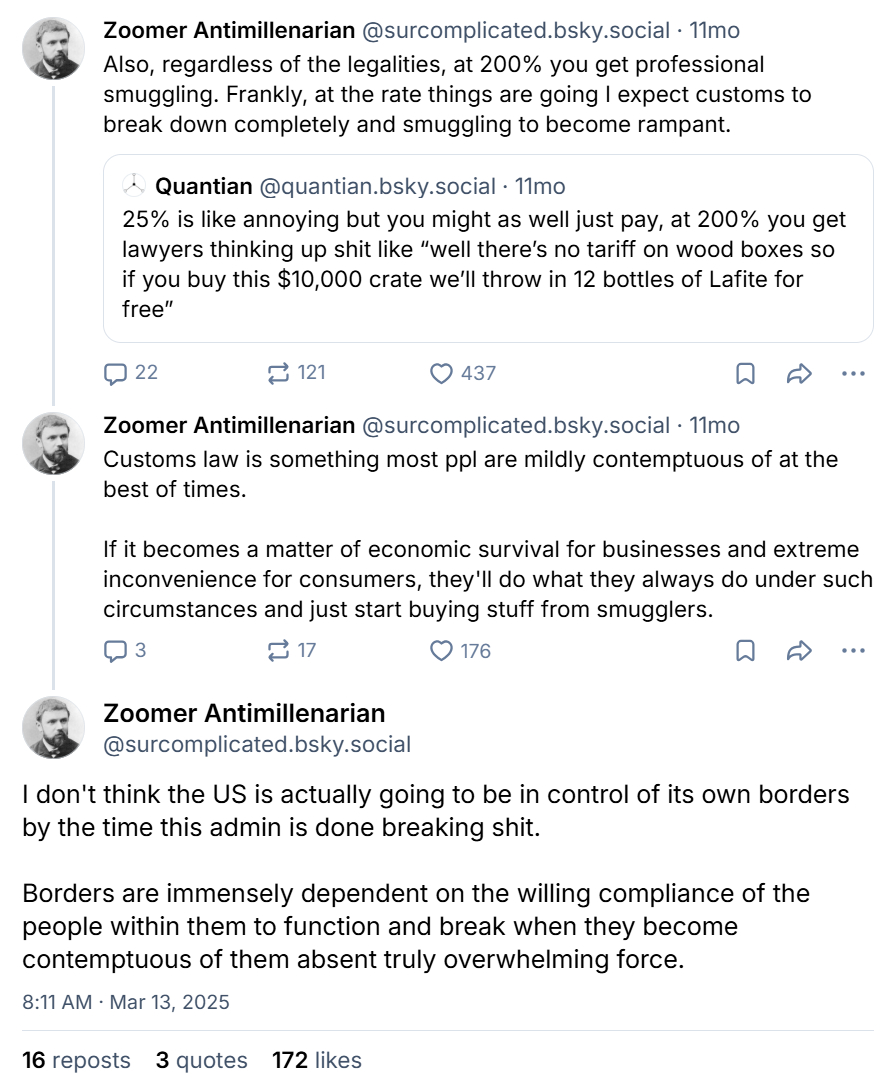Bookmark the first post about professional smuggling
The image size is (886, 1078).
745,373
